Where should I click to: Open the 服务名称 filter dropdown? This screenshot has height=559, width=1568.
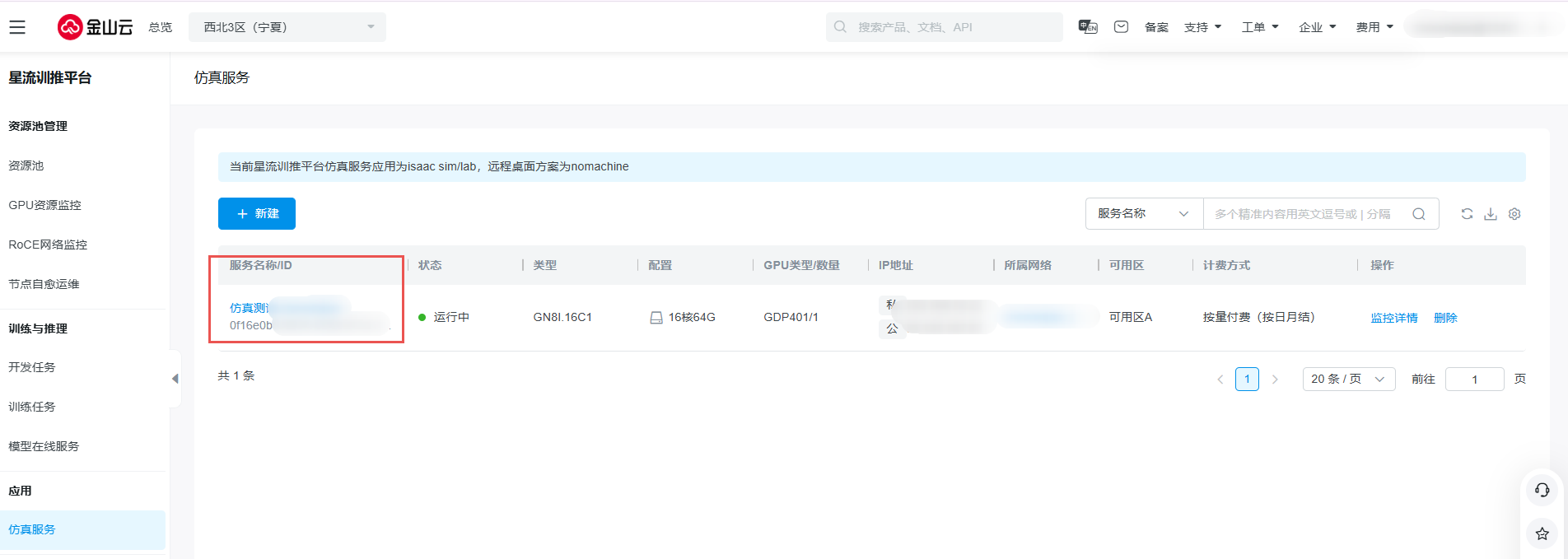[1143, 214]
